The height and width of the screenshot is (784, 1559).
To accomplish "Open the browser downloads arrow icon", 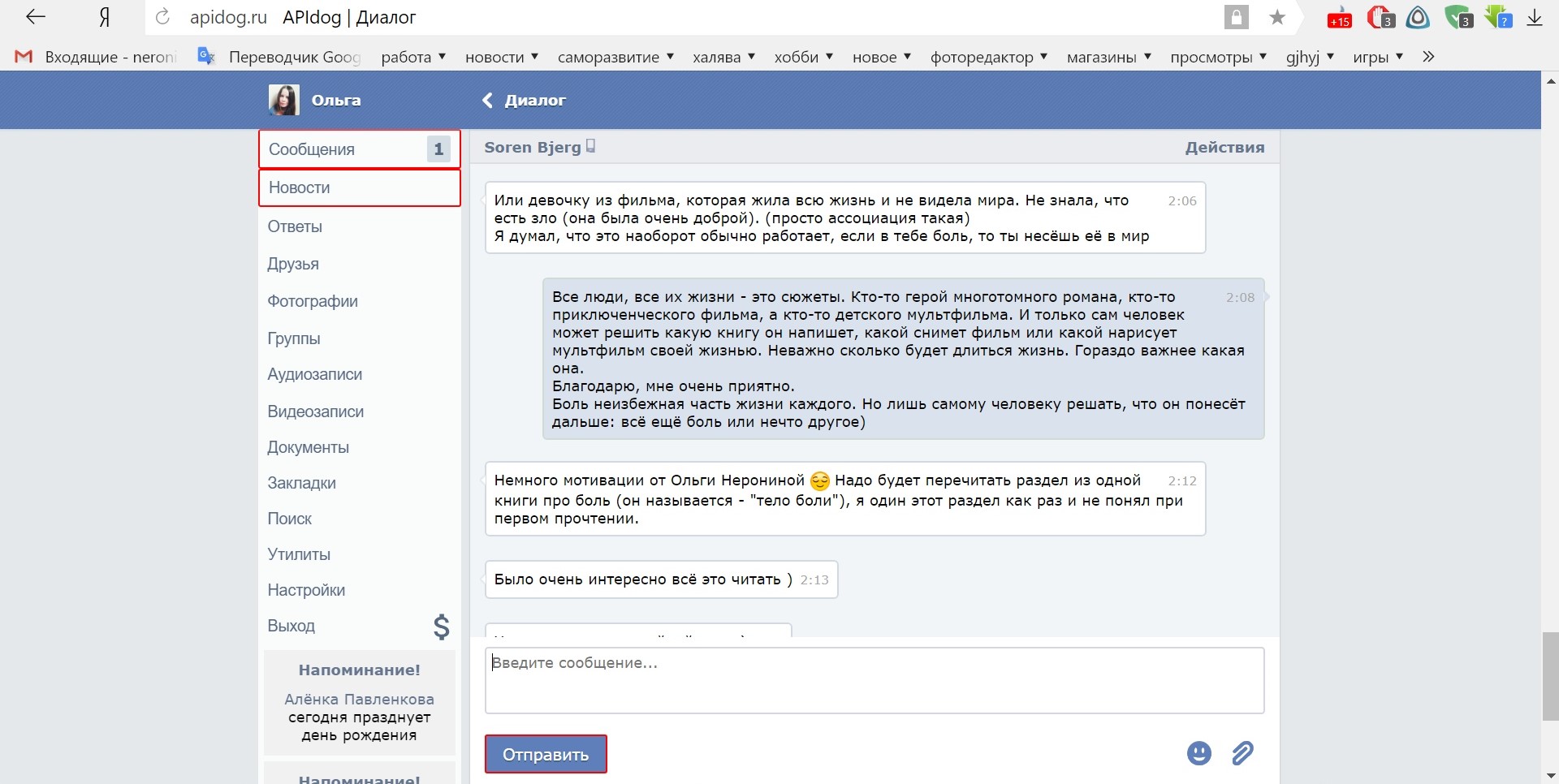I will (x=1534, y=18).
